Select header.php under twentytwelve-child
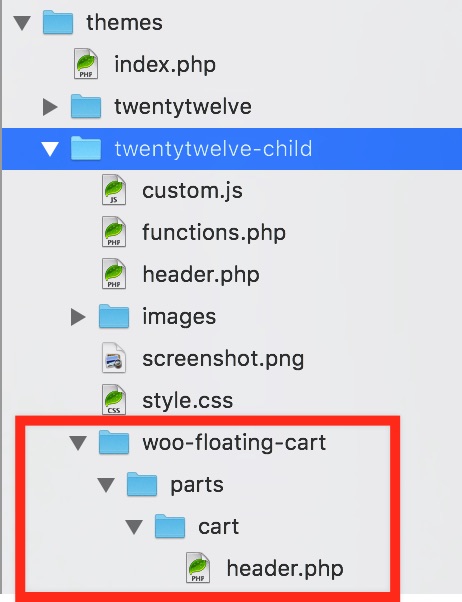Screen dimensions: 462x602 click(201, 275)
